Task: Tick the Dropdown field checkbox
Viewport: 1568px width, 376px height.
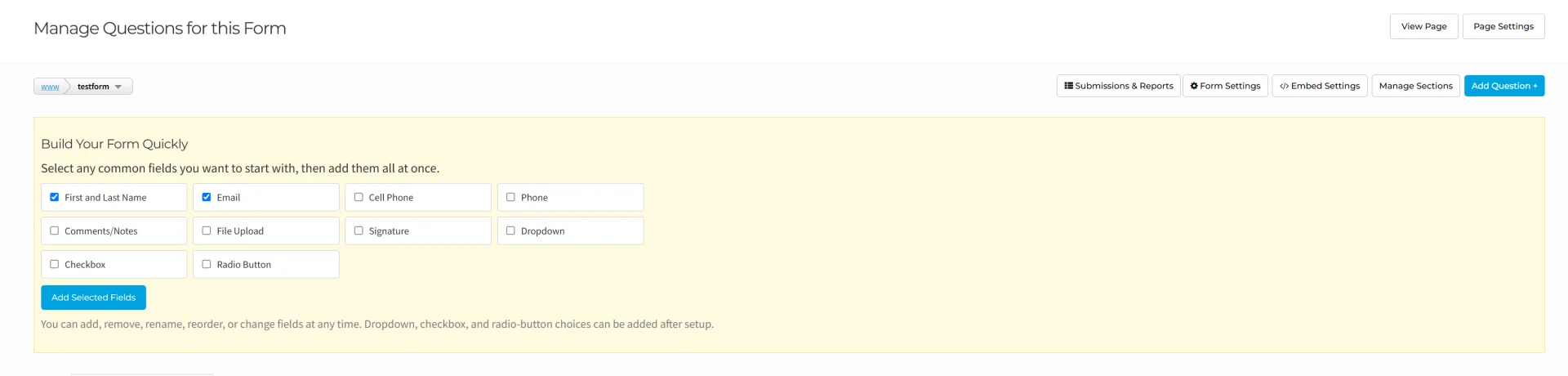Action: click(510, 231)
